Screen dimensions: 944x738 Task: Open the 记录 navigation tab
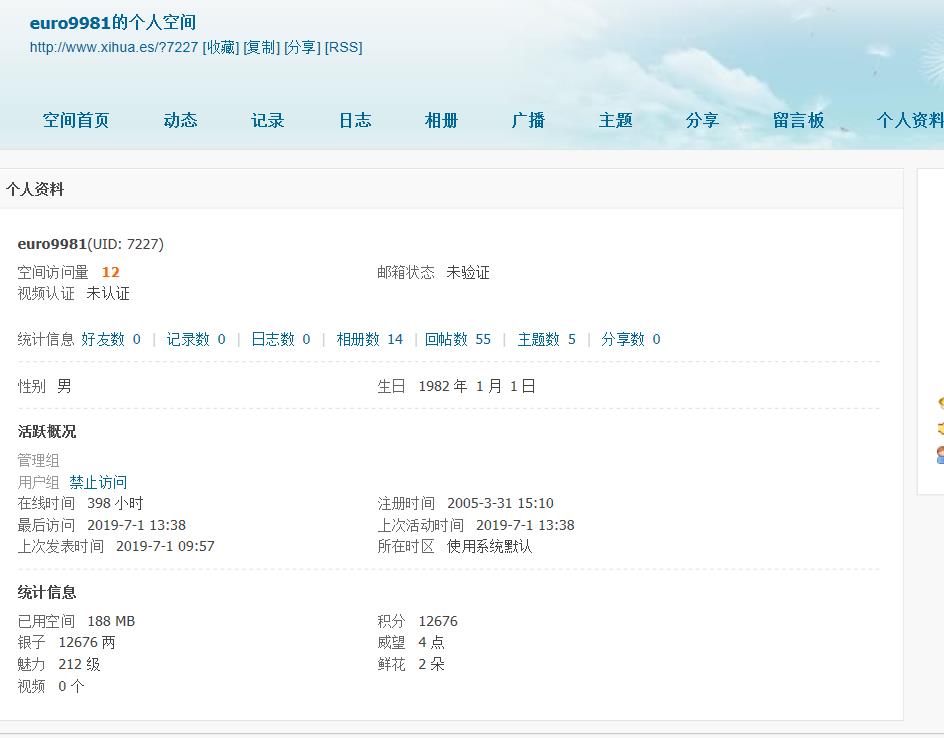[x=267, y=120]
